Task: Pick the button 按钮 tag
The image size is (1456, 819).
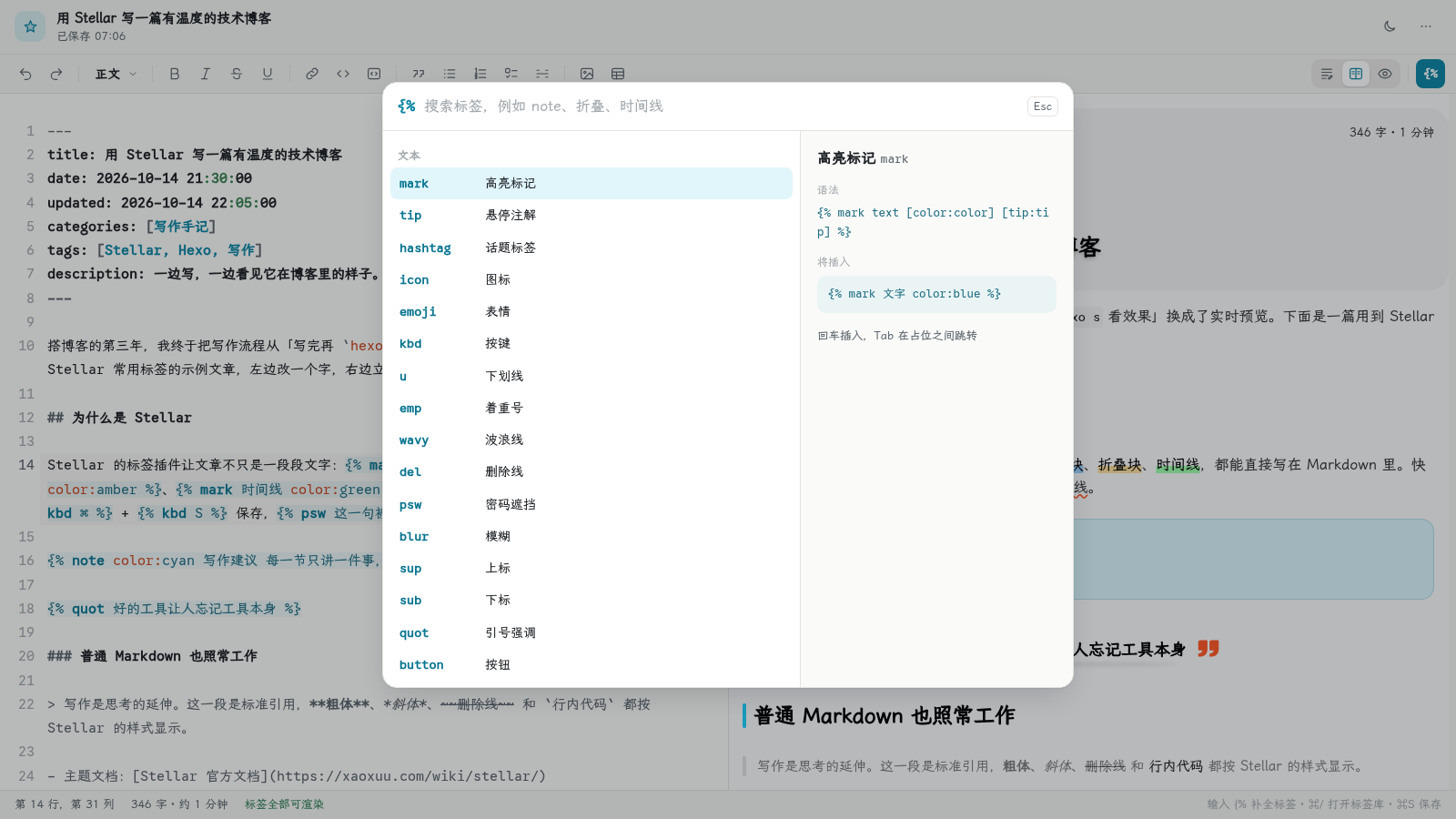Action: (x=591, y=664)
